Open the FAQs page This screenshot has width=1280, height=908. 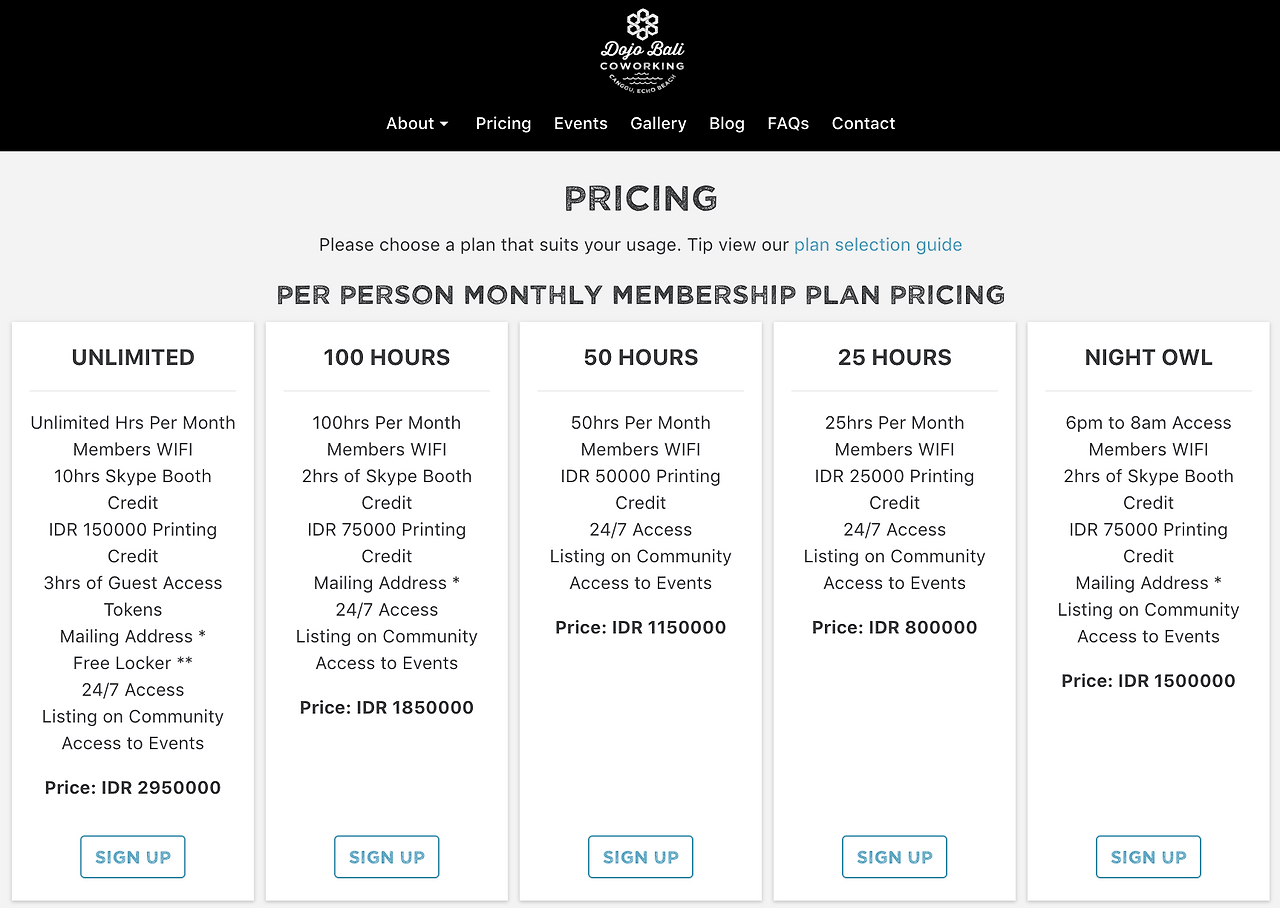tap(788, 123)
